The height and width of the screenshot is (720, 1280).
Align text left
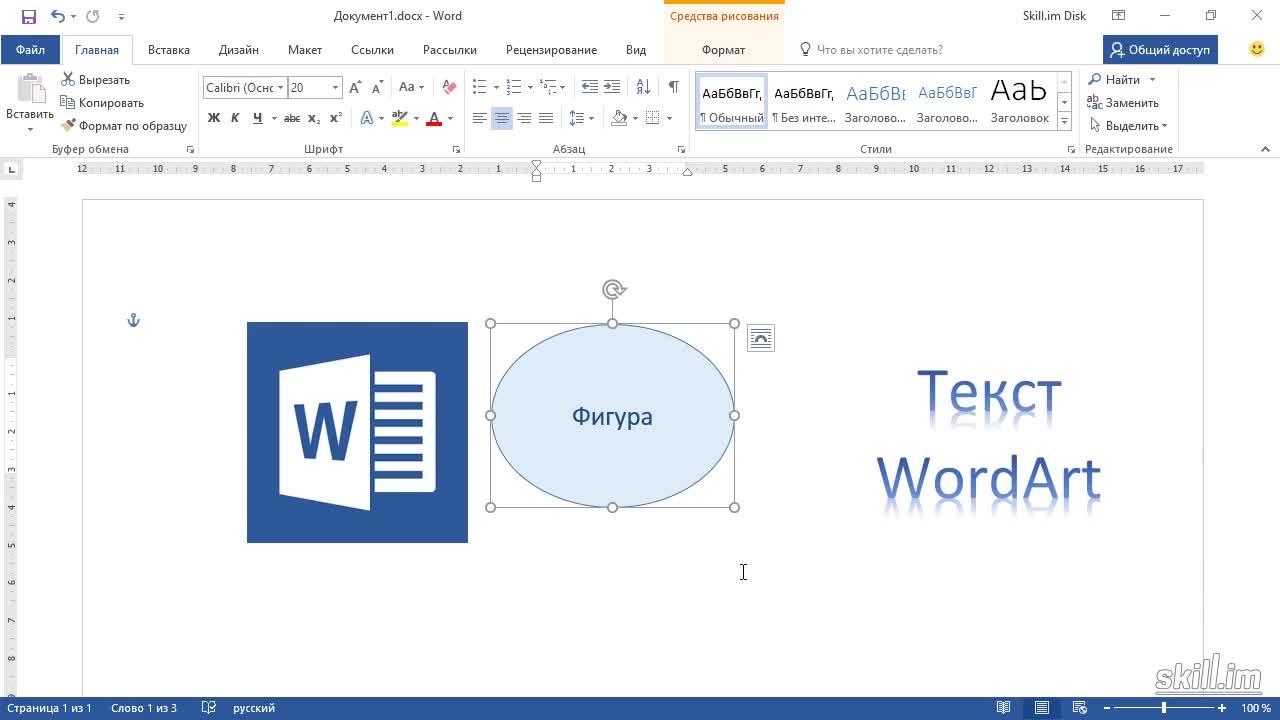pos(480,118)
